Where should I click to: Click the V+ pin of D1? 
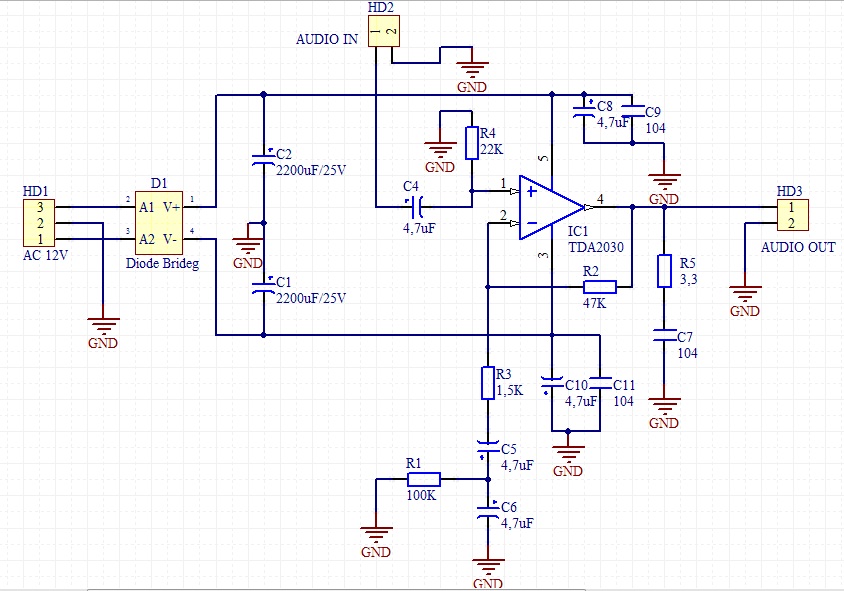tap(172, 207)
